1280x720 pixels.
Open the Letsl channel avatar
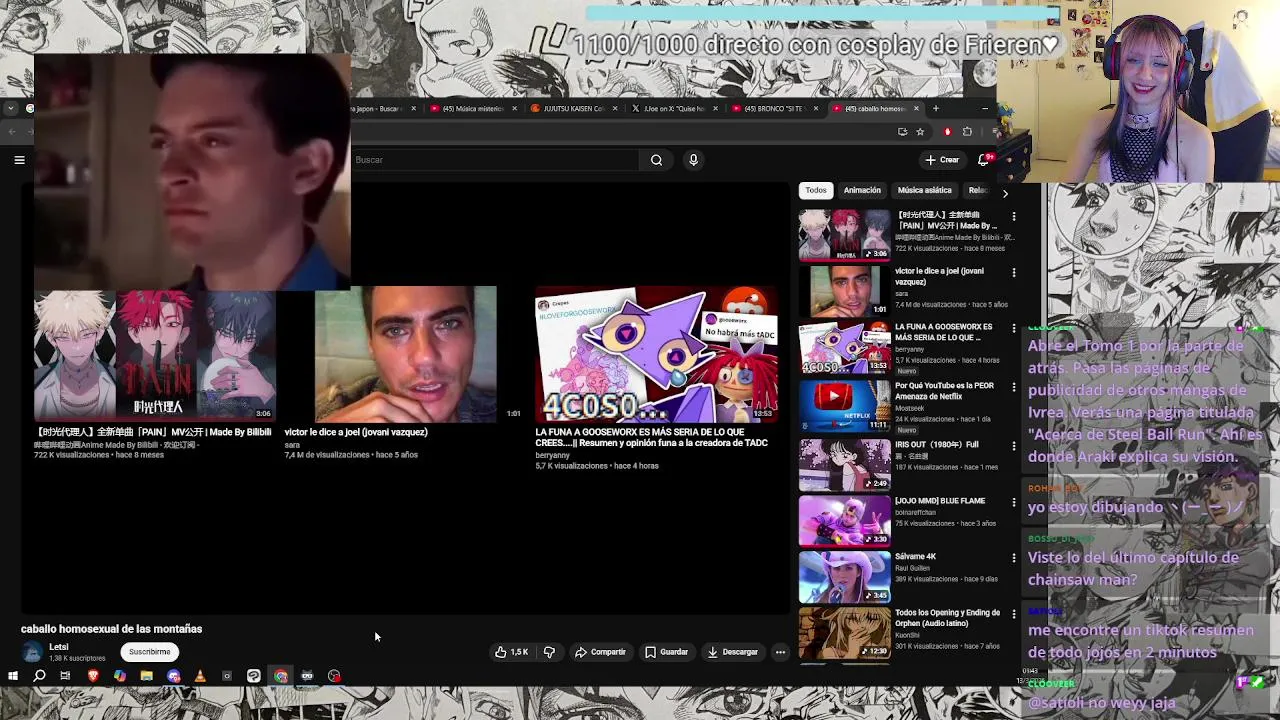click(x=32, y=652)
